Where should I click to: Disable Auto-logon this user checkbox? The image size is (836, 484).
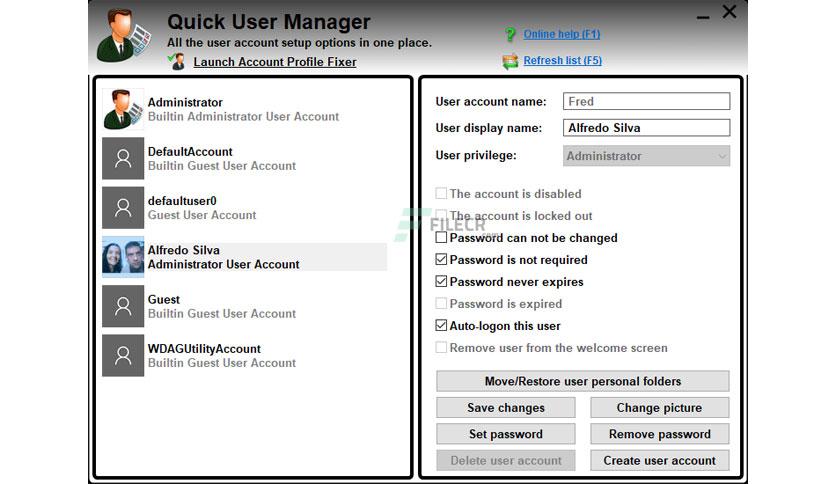tap(441, 325)
